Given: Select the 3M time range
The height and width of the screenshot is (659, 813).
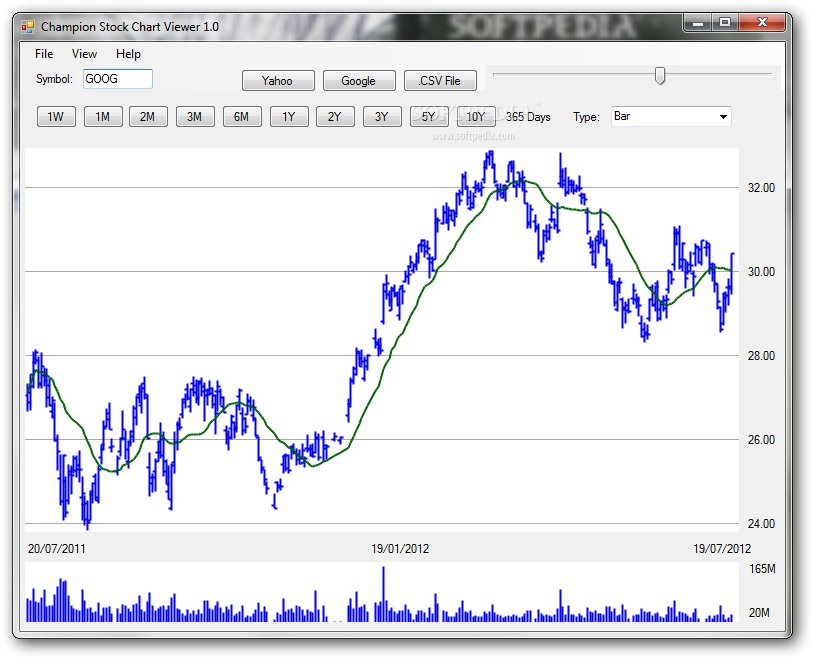Looking at the screenshot, I should 195,117.
